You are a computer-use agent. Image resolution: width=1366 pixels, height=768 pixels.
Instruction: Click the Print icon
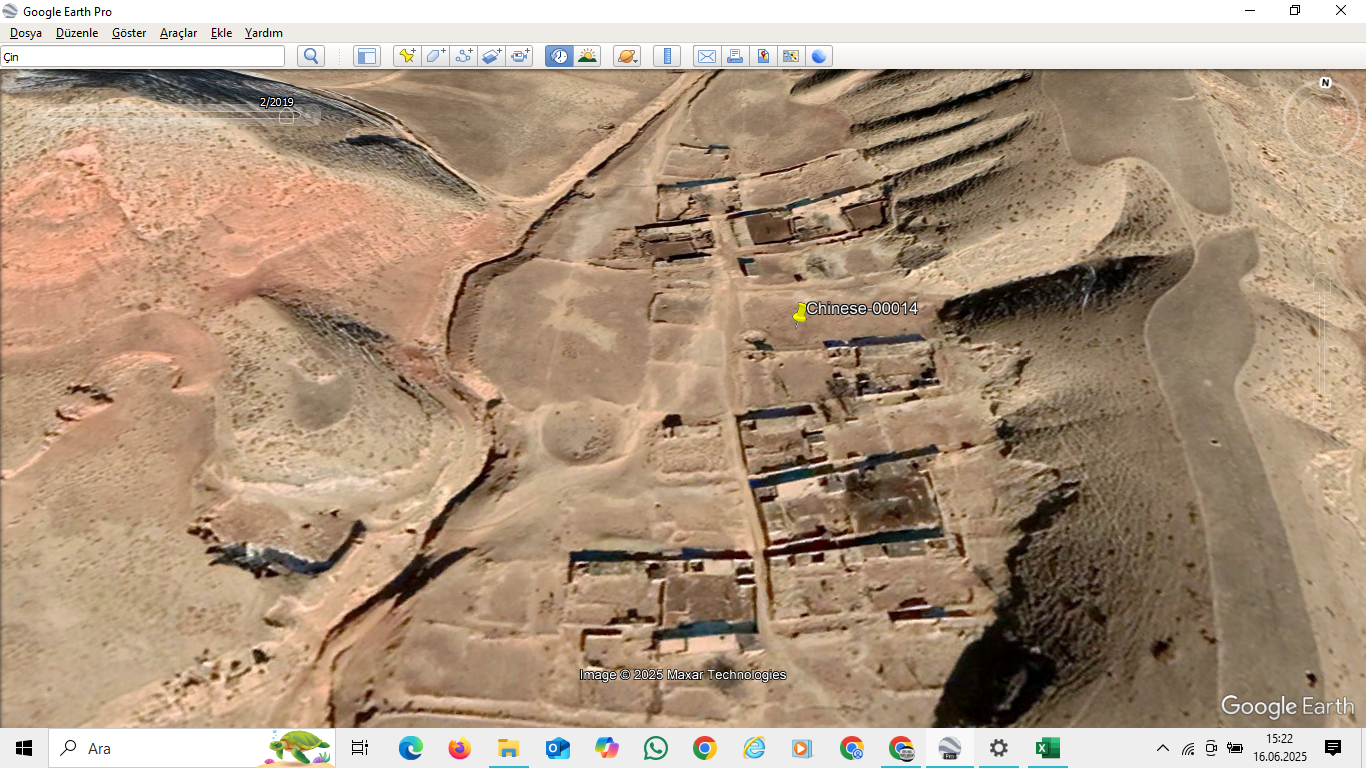(x=735, y=56)
